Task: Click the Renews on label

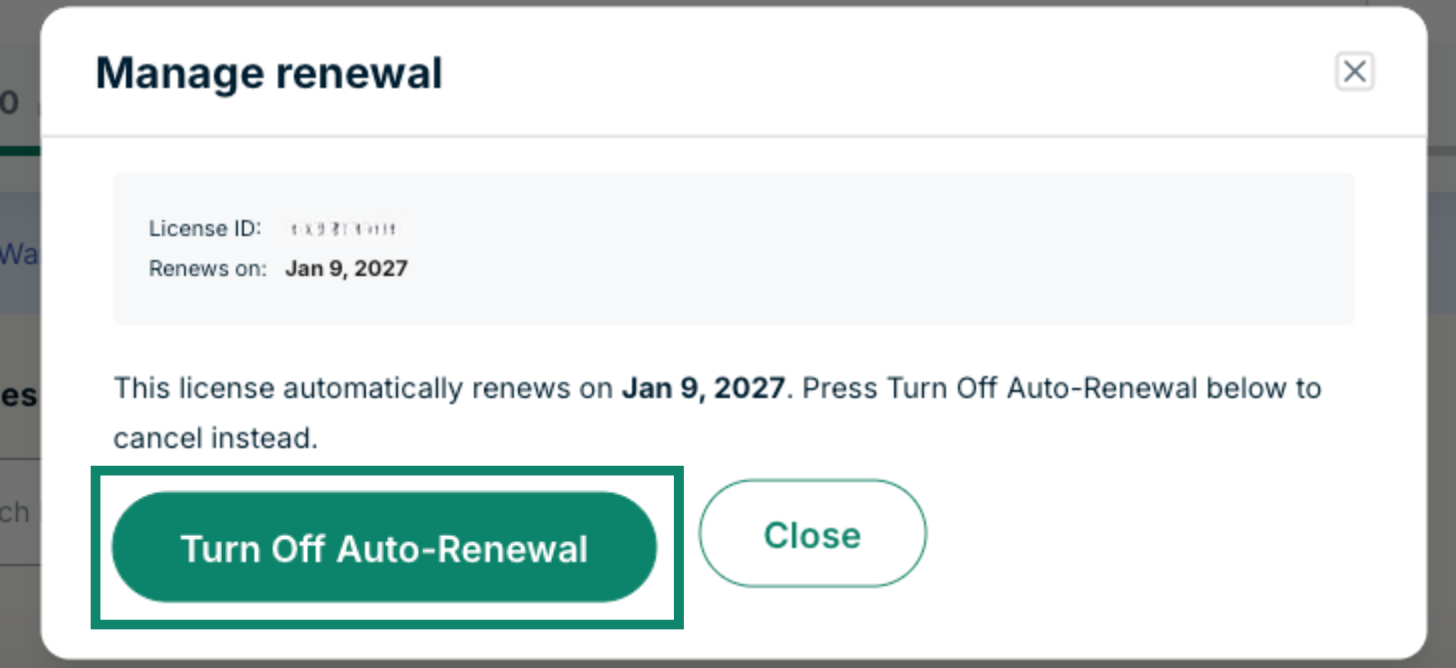Action: tap(208, 268)
